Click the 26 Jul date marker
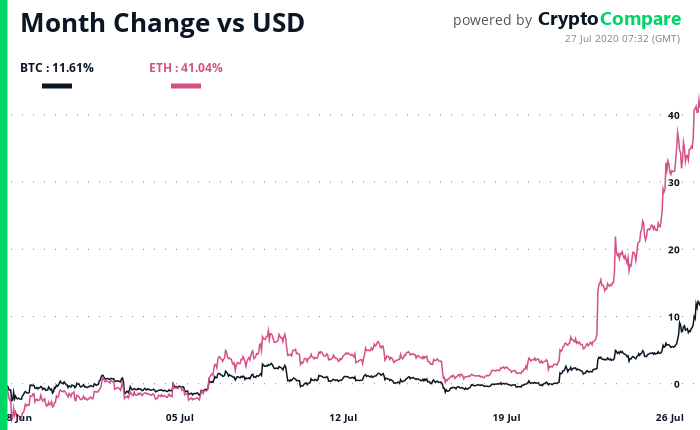 [671, 417]
